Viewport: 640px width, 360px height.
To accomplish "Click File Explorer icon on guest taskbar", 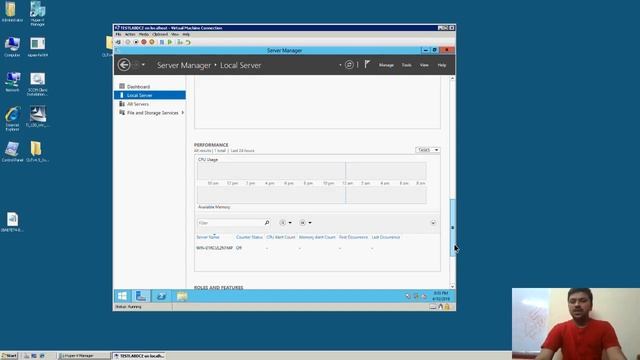I will (x=182, y=296).
